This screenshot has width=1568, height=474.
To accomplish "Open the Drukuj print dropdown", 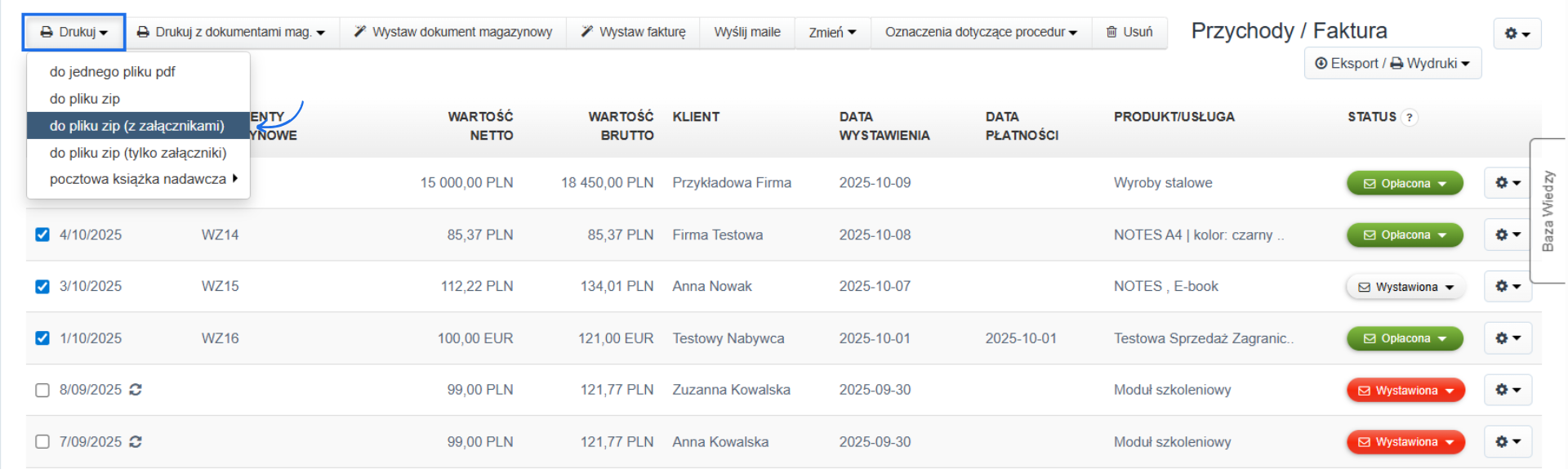I will (x=73, y=32).
